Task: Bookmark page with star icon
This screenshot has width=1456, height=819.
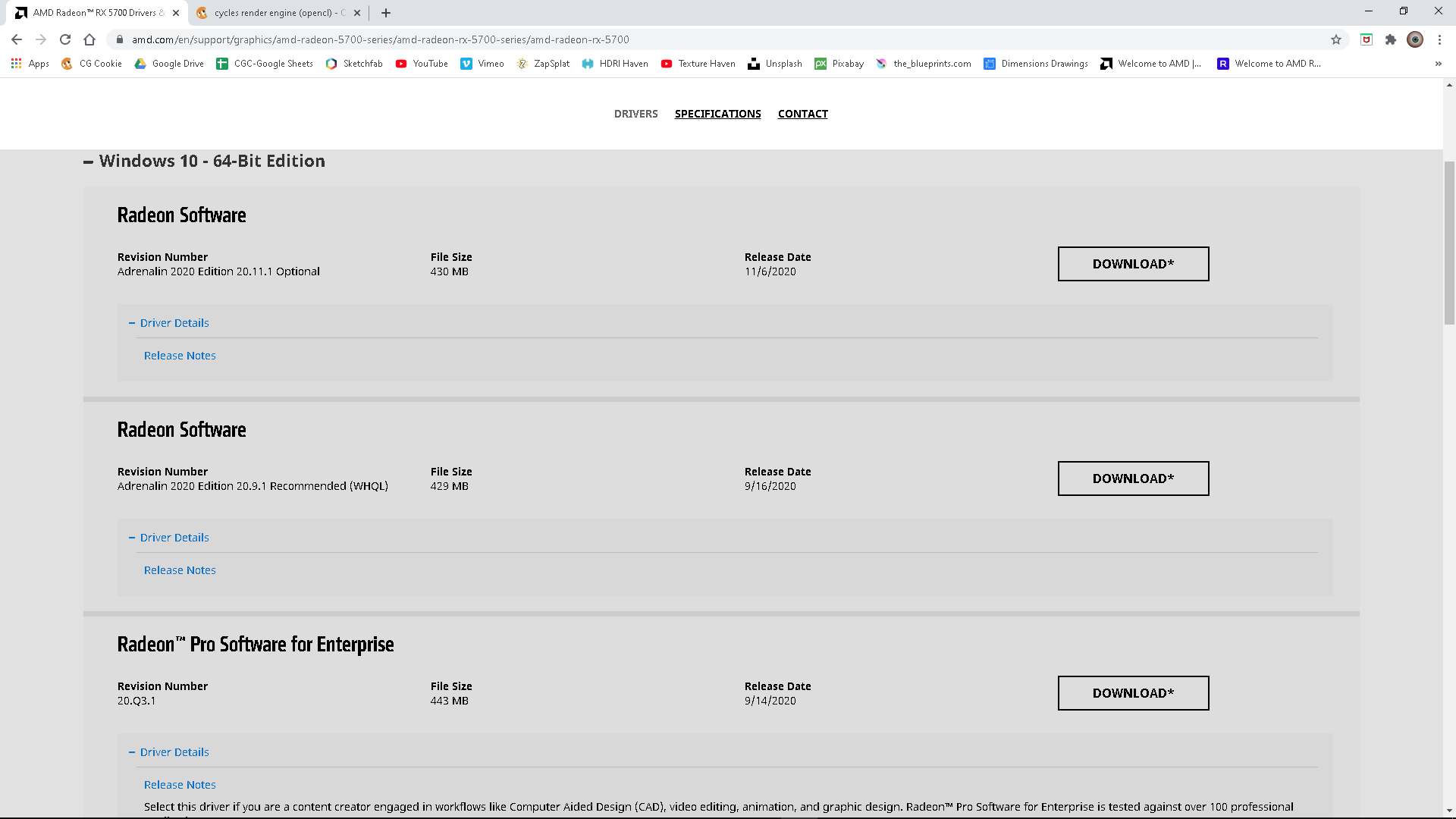Action: (x=1336, y=39)
